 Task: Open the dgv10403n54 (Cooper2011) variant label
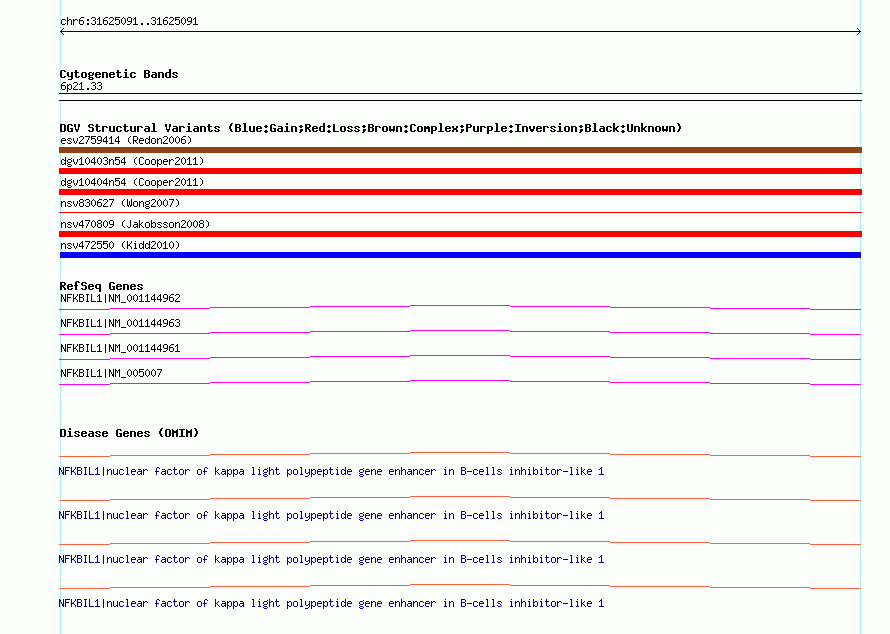point(132,161)
